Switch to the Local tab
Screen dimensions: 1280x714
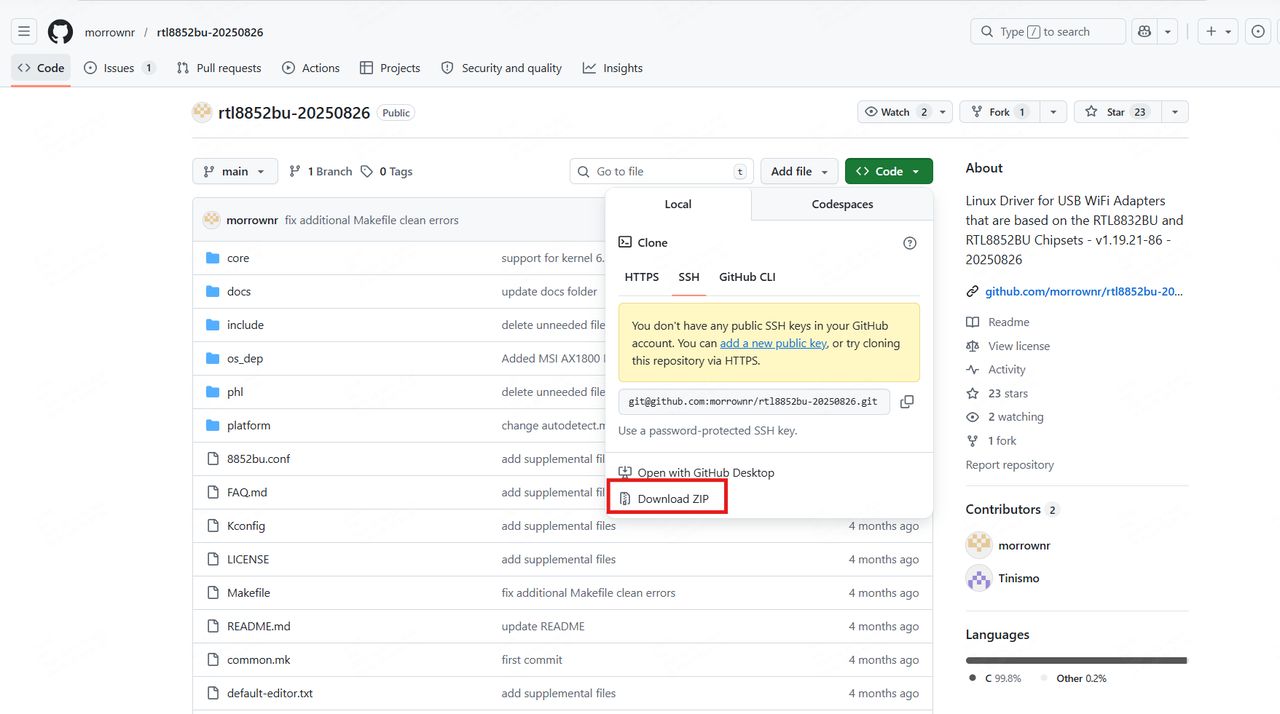pyautogui.click(x=678, y=204)
